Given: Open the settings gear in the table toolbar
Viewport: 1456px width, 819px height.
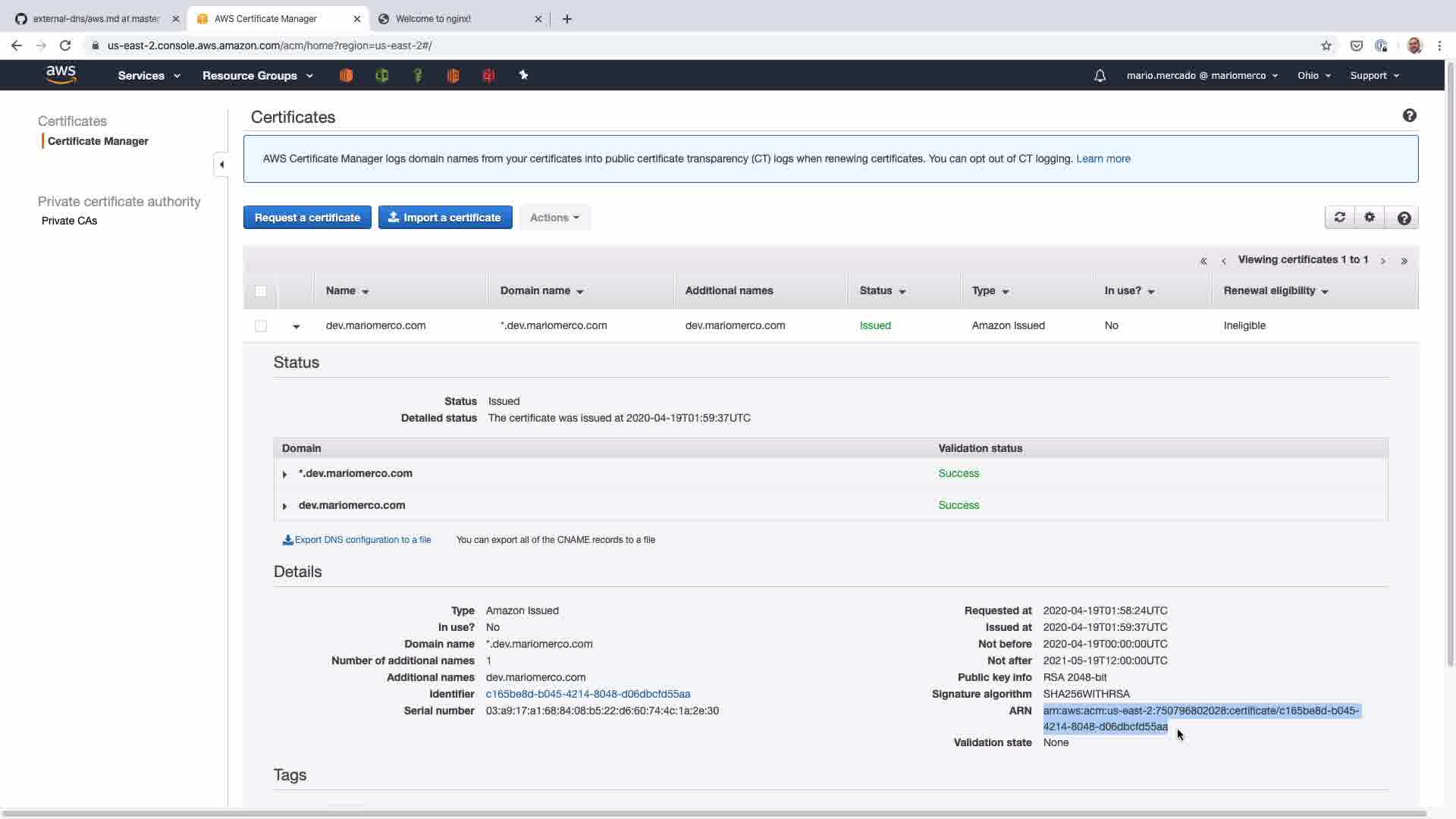Looking at the screenshot, I should [1370, 218].
